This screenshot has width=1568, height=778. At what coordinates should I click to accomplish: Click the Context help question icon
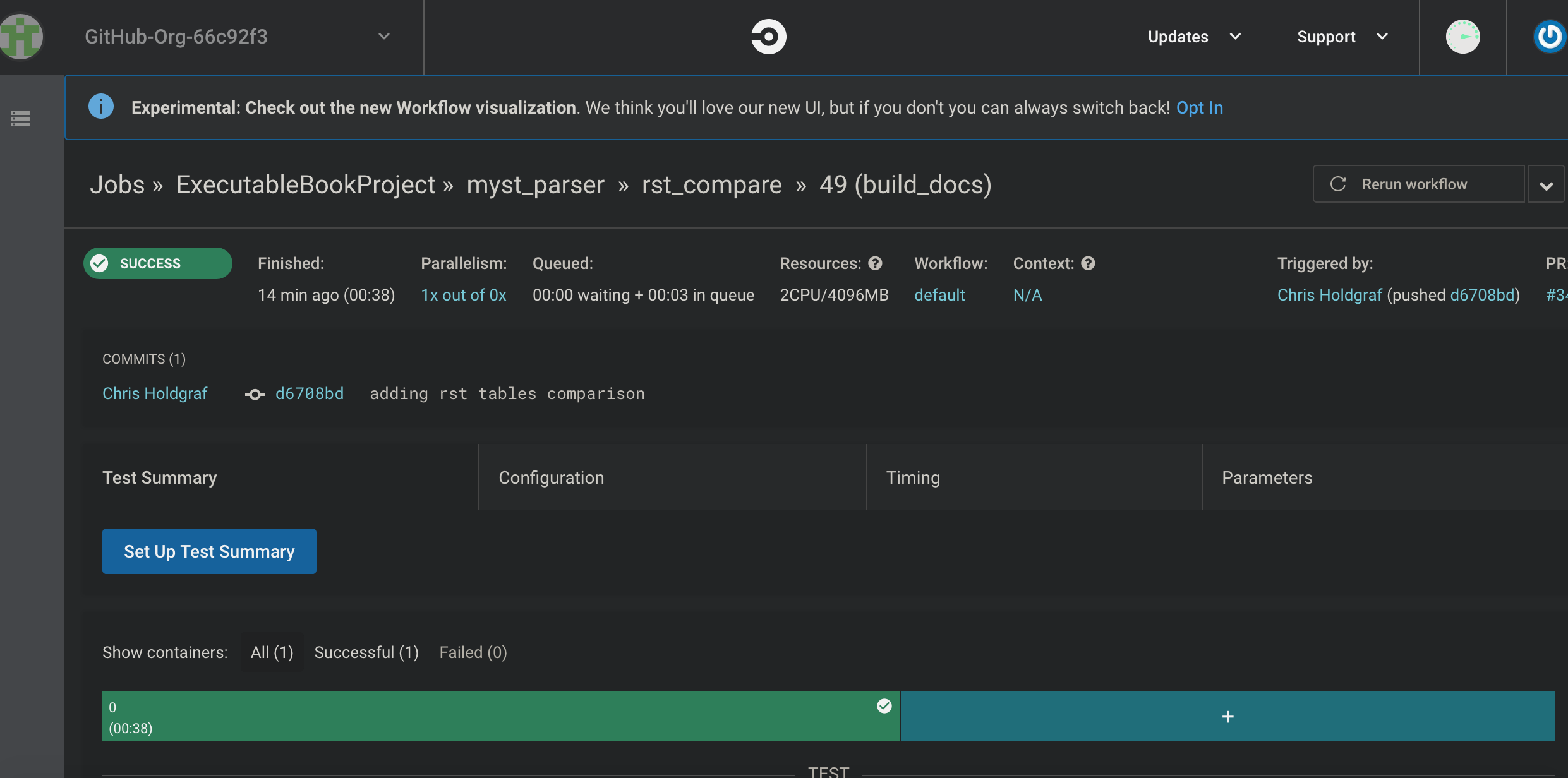[x=1088, y=263]
